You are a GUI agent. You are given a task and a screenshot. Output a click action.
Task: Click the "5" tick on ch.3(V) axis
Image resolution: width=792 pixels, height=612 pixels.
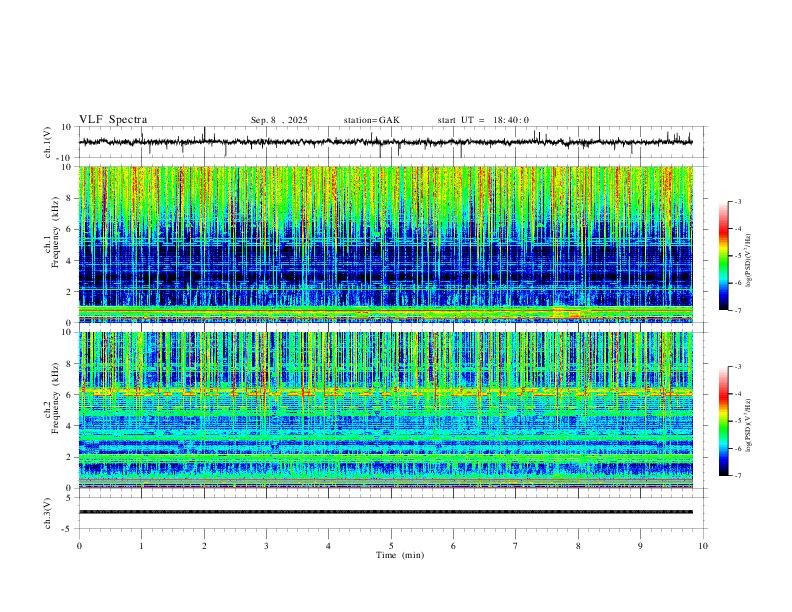(70, 497)
